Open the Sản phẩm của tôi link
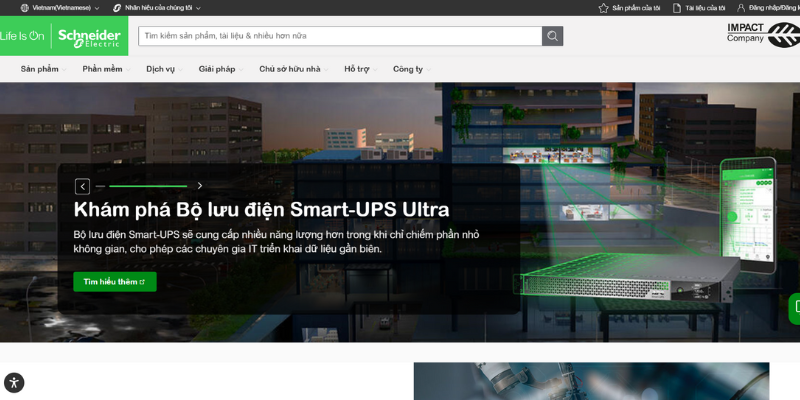This screenshot has height=400, width=800. pos(636,8)
